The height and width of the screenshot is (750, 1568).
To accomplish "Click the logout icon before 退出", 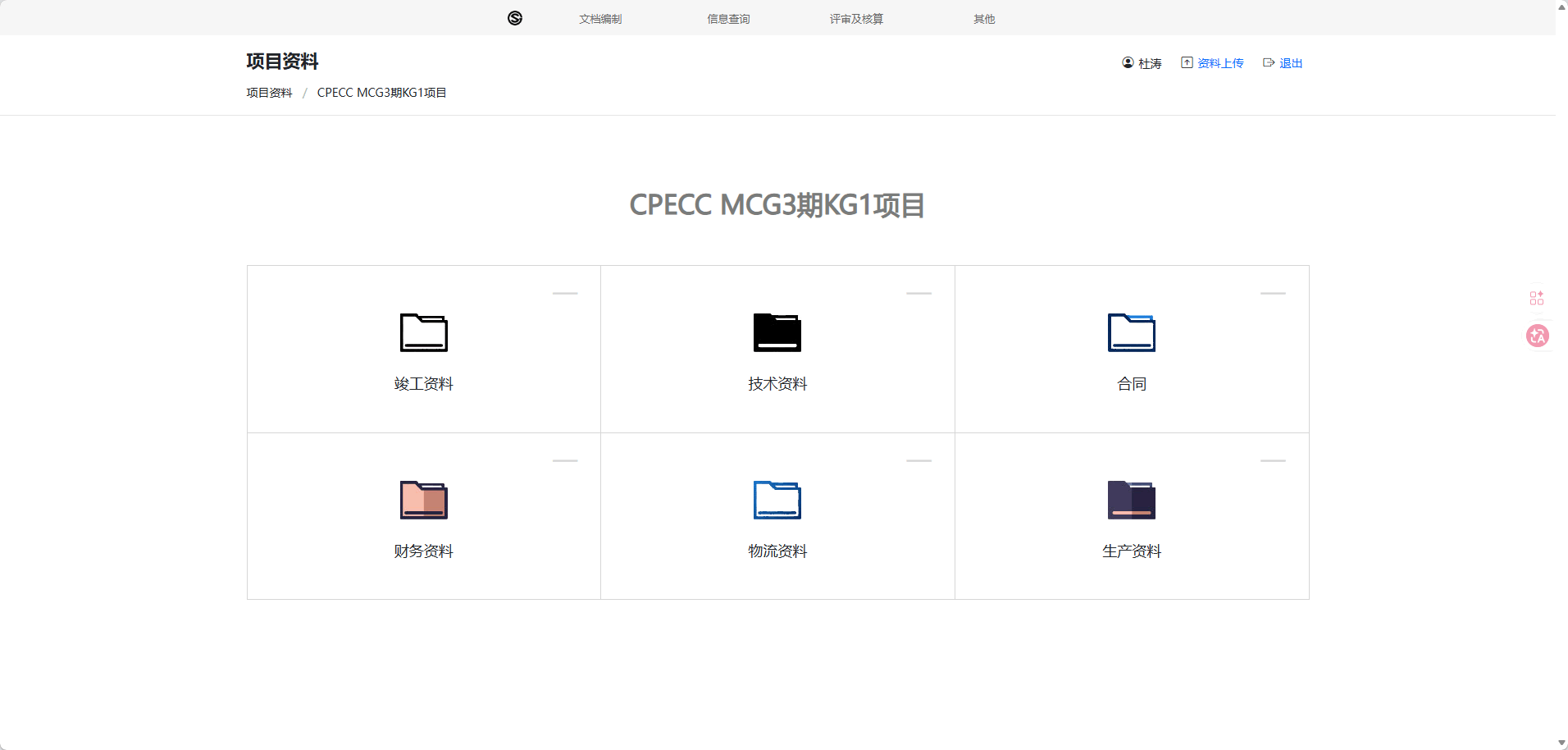I will 1269,62.
